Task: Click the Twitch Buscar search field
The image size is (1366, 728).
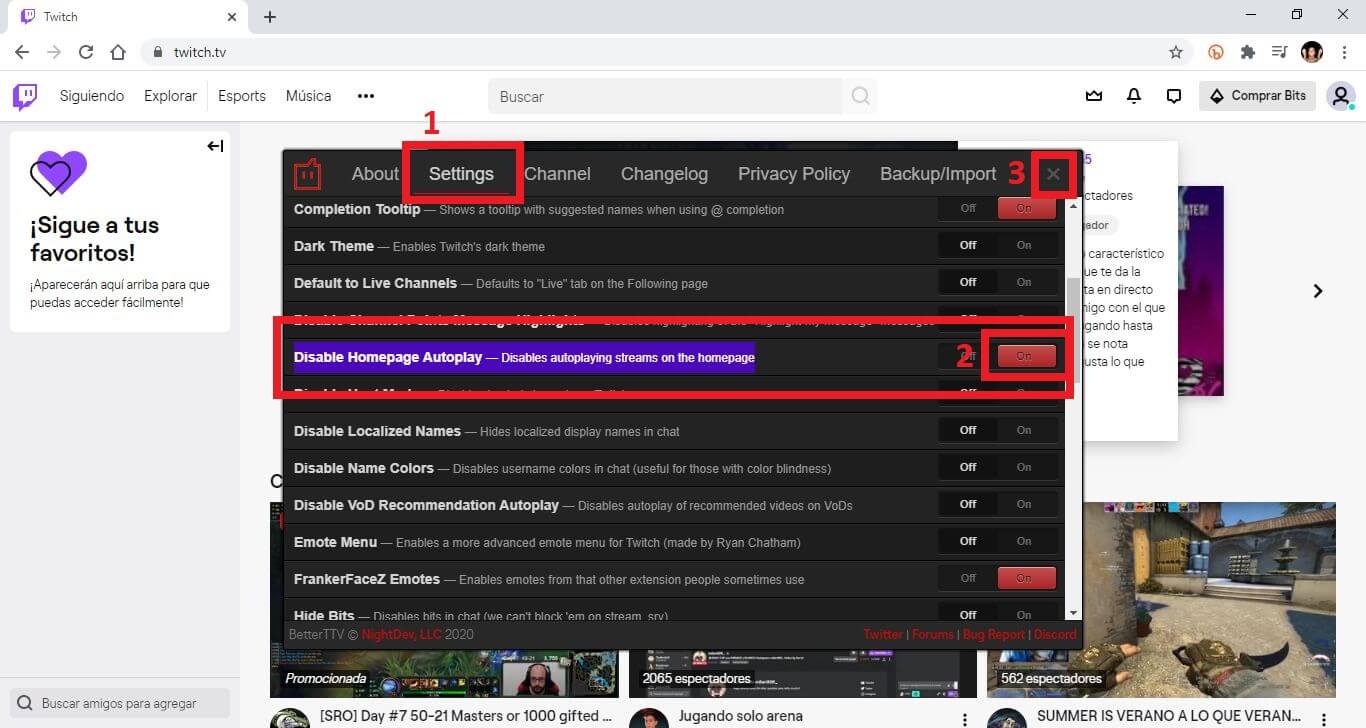Action: point(665,97)
